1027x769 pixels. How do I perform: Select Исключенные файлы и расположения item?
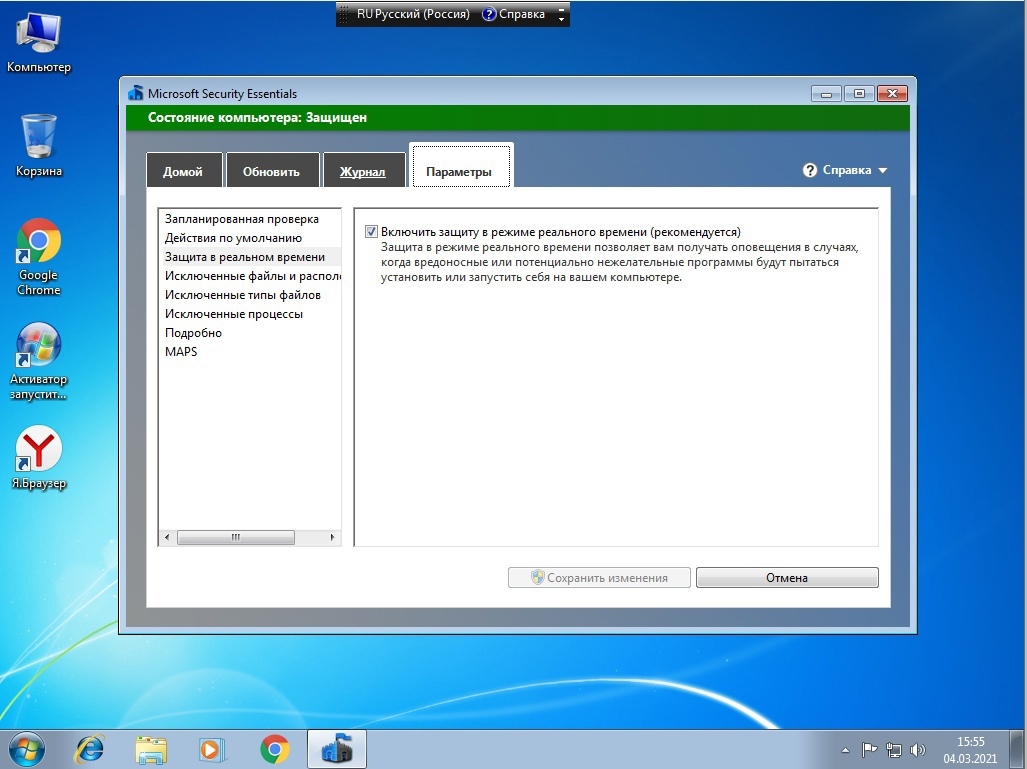249,276
